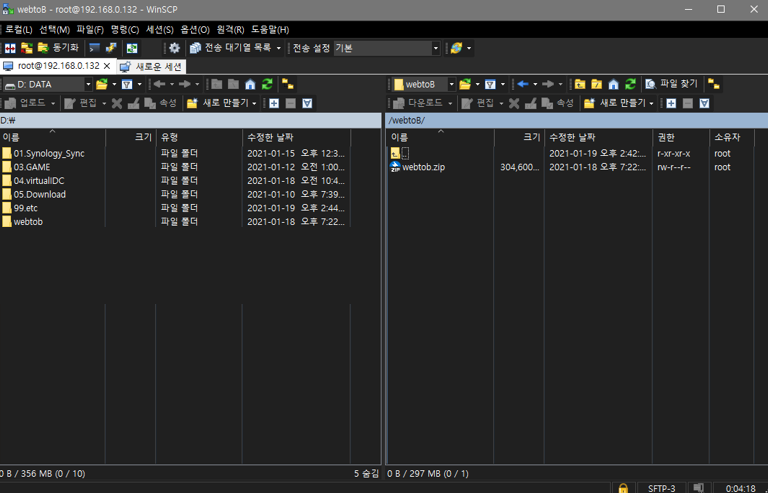Open the 도움말(H) menu
768x493 pixels.
point(270,29)
